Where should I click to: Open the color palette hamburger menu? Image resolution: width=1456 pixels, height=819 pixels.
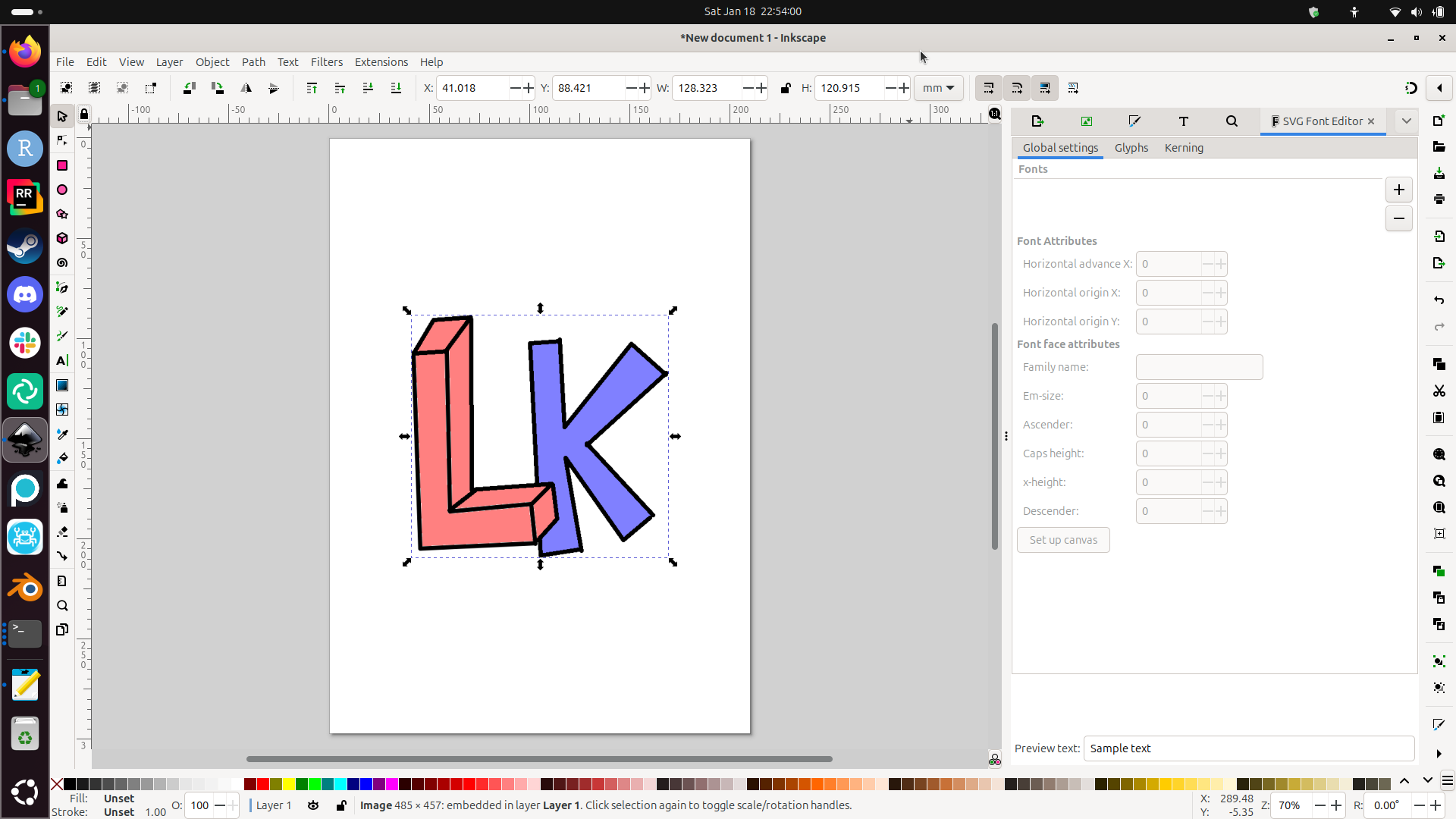coord(1447,780)
